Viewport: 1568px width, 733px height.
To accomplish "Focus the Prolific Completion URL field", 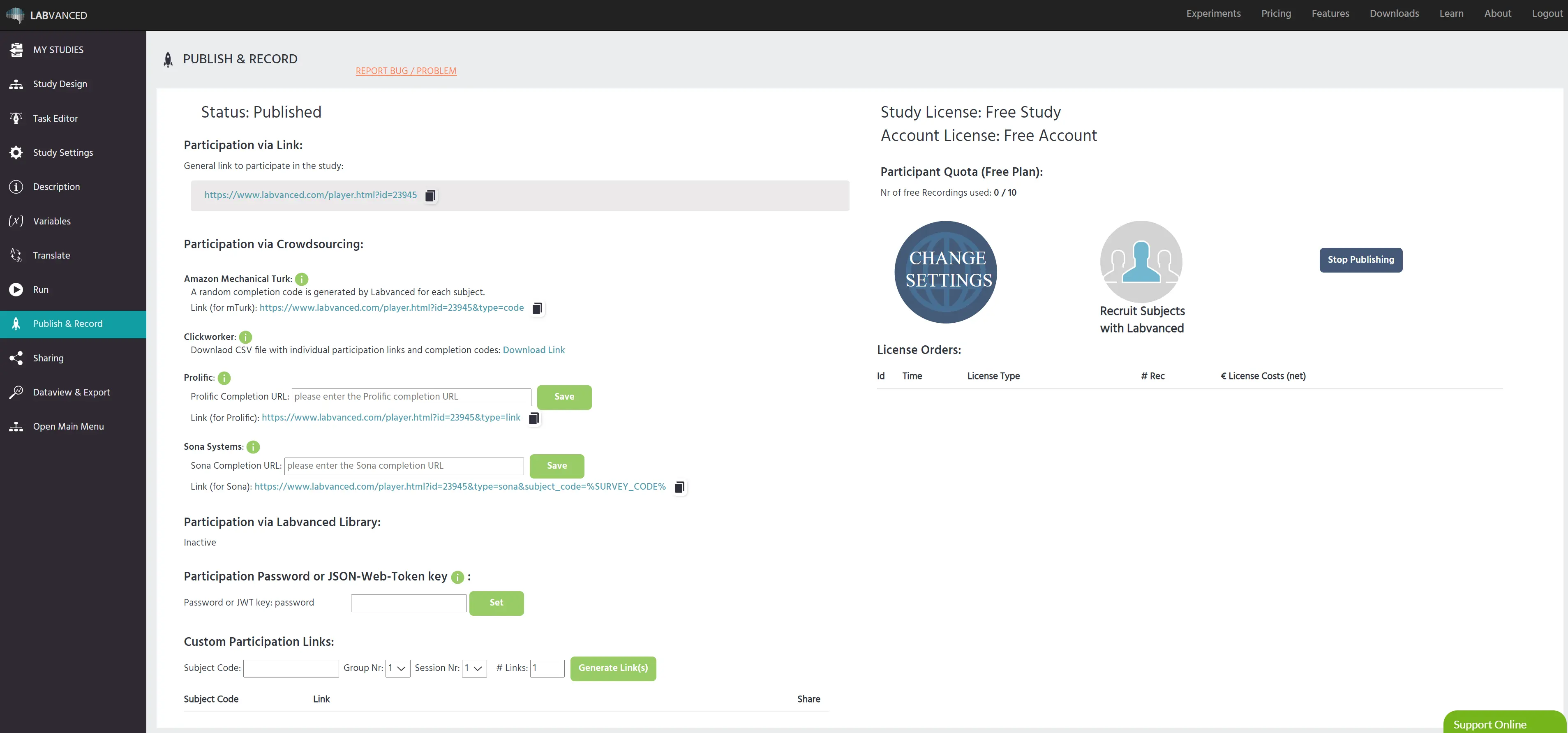I will [x=411, y=397].
